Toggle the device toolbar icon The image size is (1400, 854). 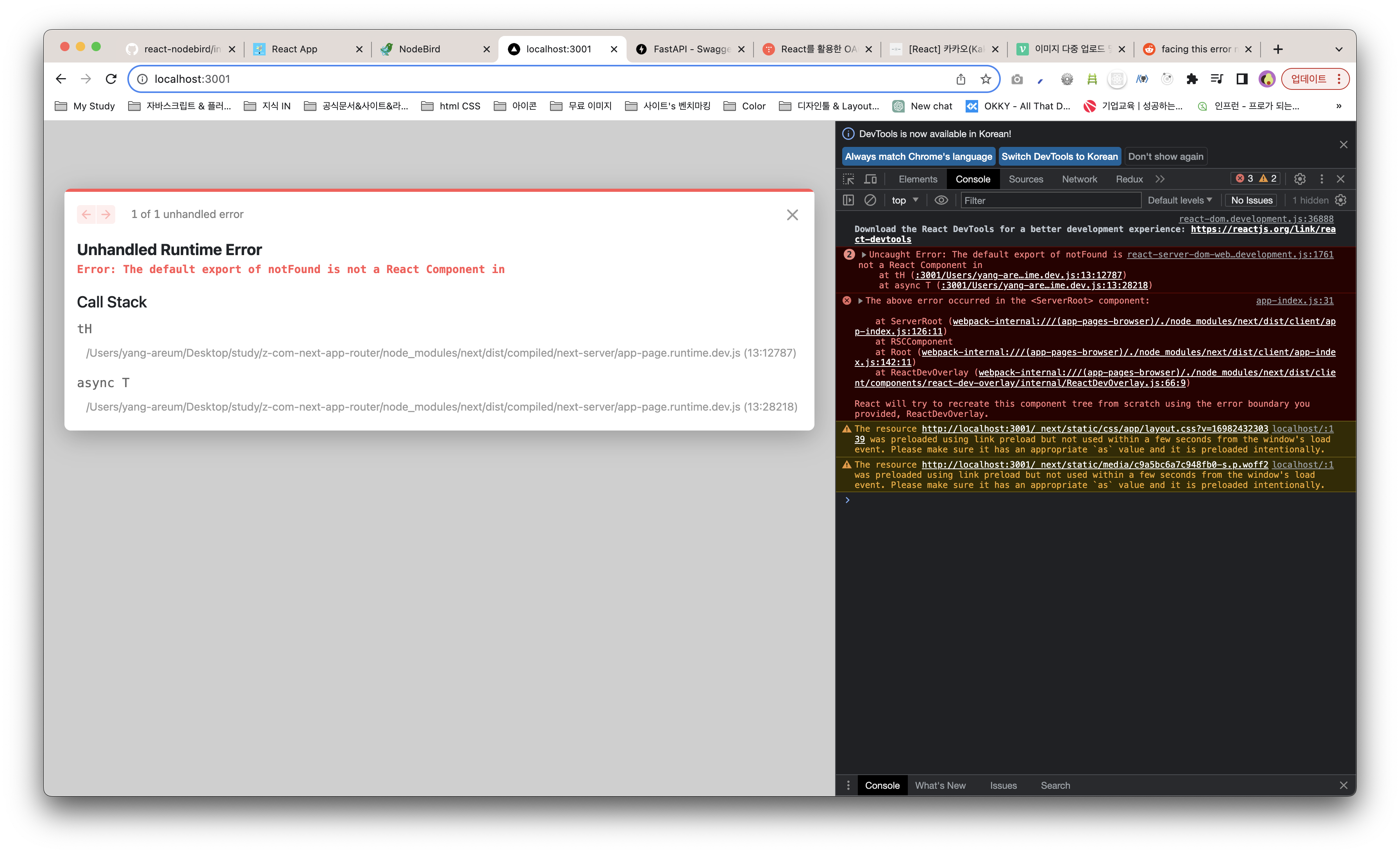tap(870, 179)
